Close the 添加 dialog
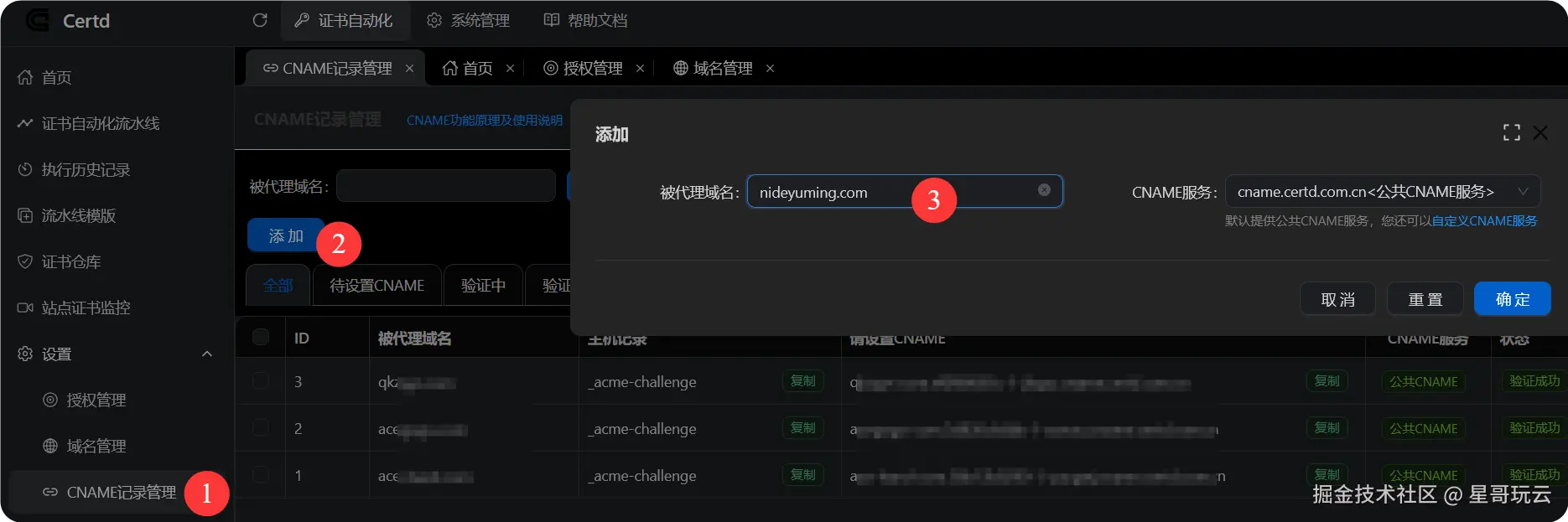This screenshot has height=522, width=1568. click(x=1540, y=132)
